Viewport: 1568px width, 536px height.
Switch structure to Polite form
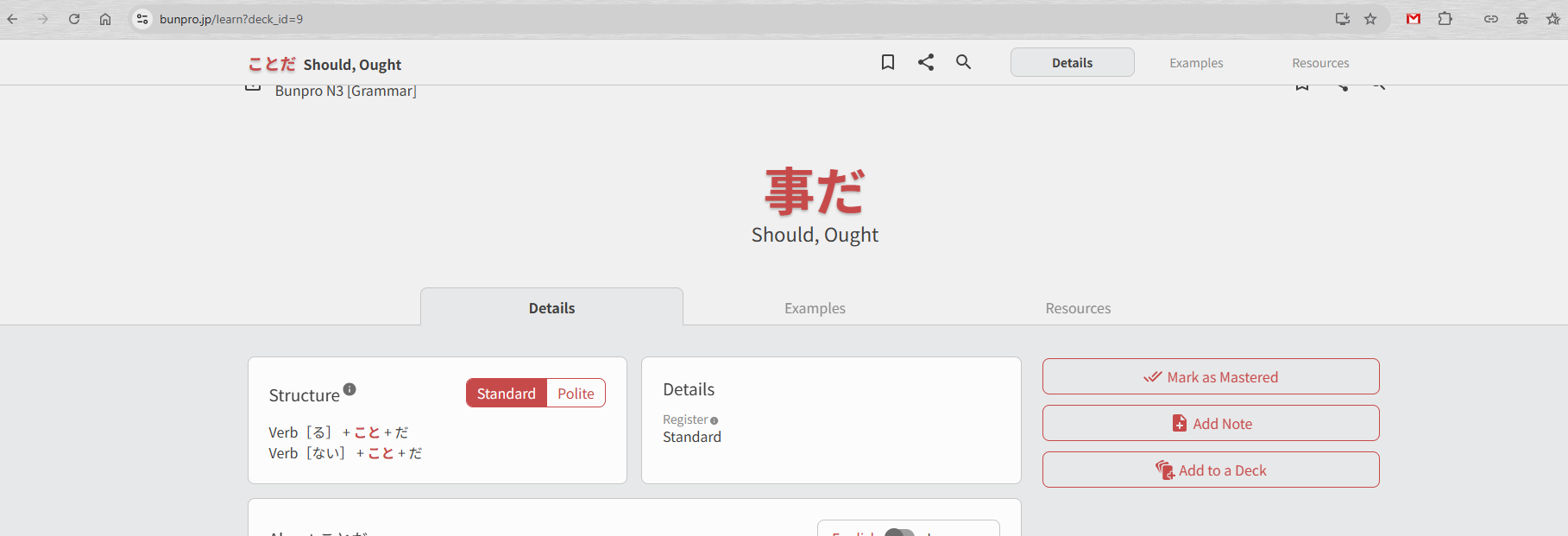tap(576, 394)
